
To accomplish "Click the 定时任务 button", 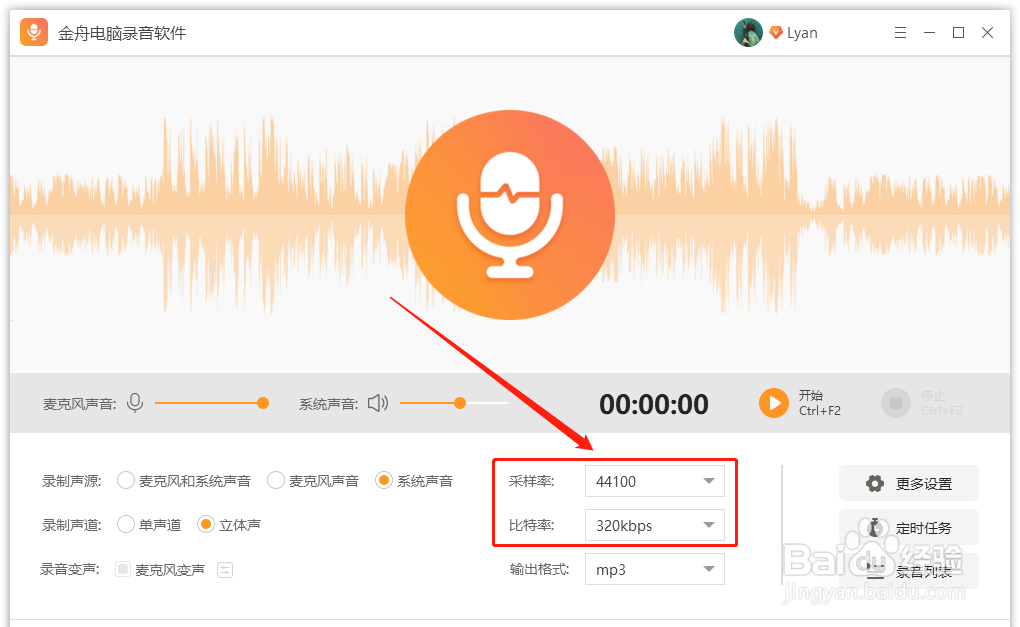I will [x=909, y=527].
